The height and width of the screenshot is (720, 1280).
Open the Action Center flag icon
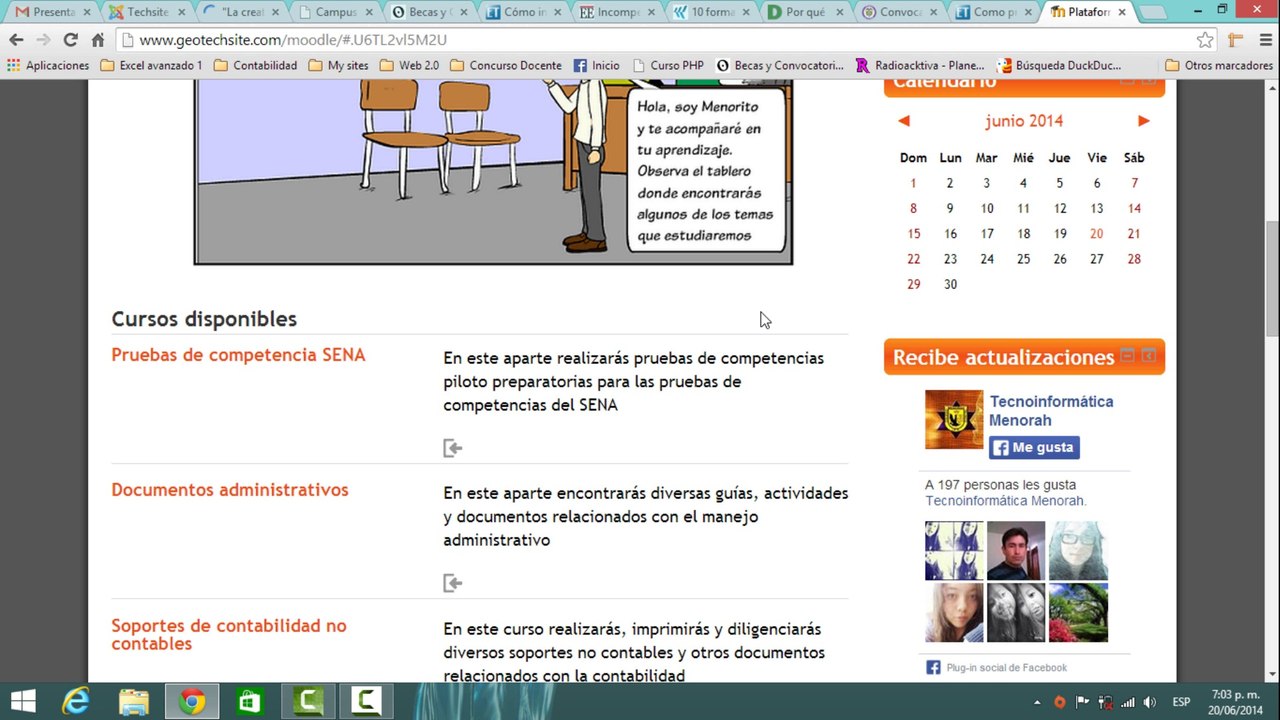pos(1083,702)
